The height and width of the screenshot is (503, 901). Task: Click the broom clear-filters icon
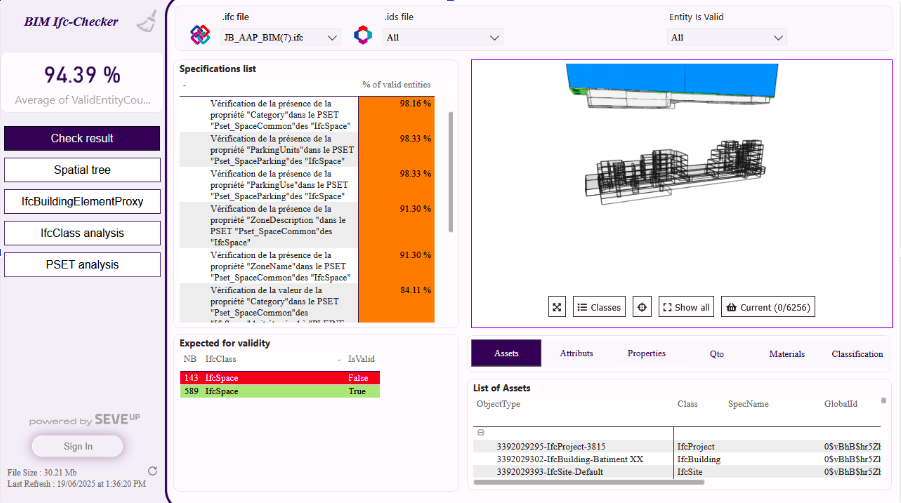point(146,23)
